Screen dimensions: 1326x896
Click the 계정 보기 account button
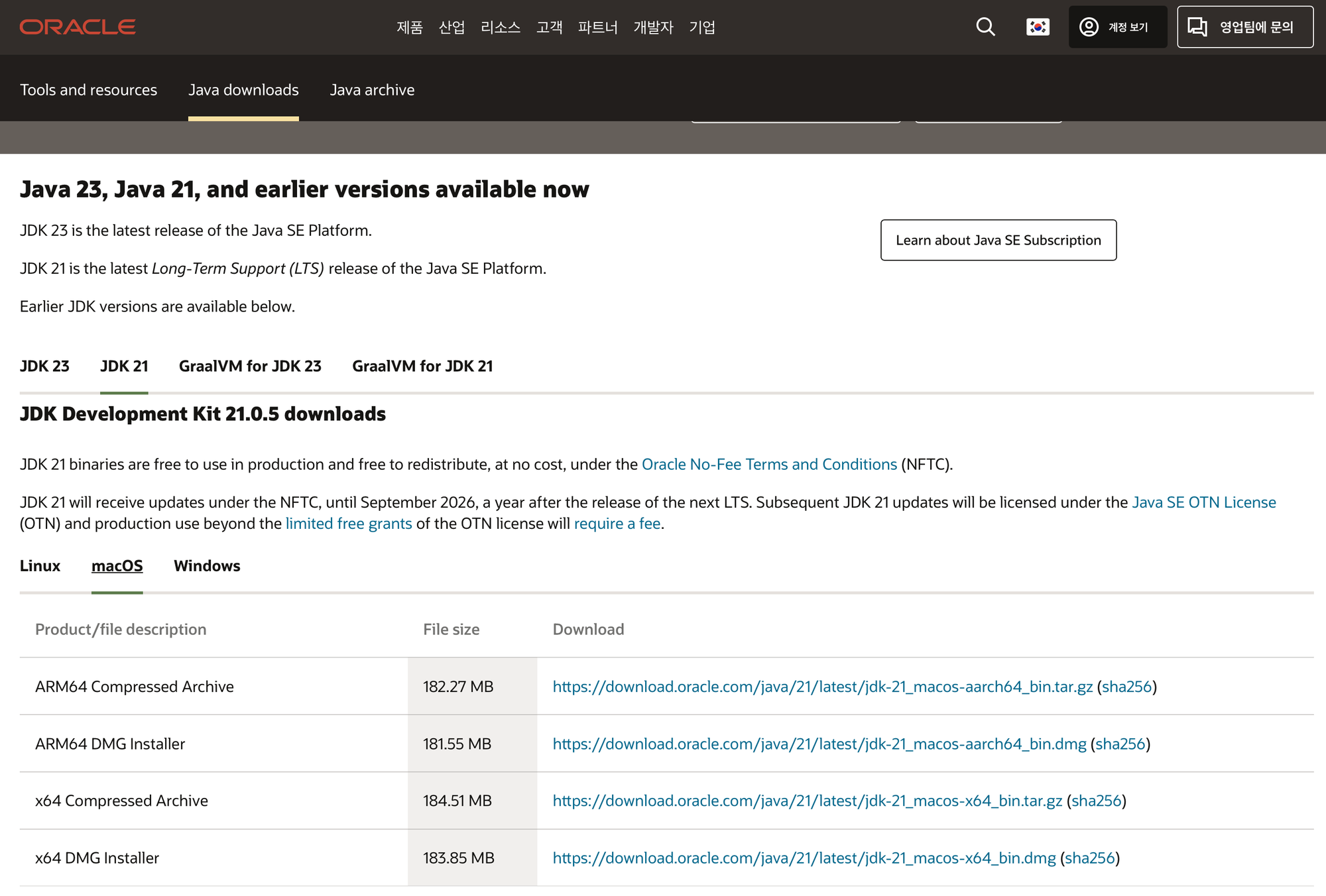tap(1118, 27)
